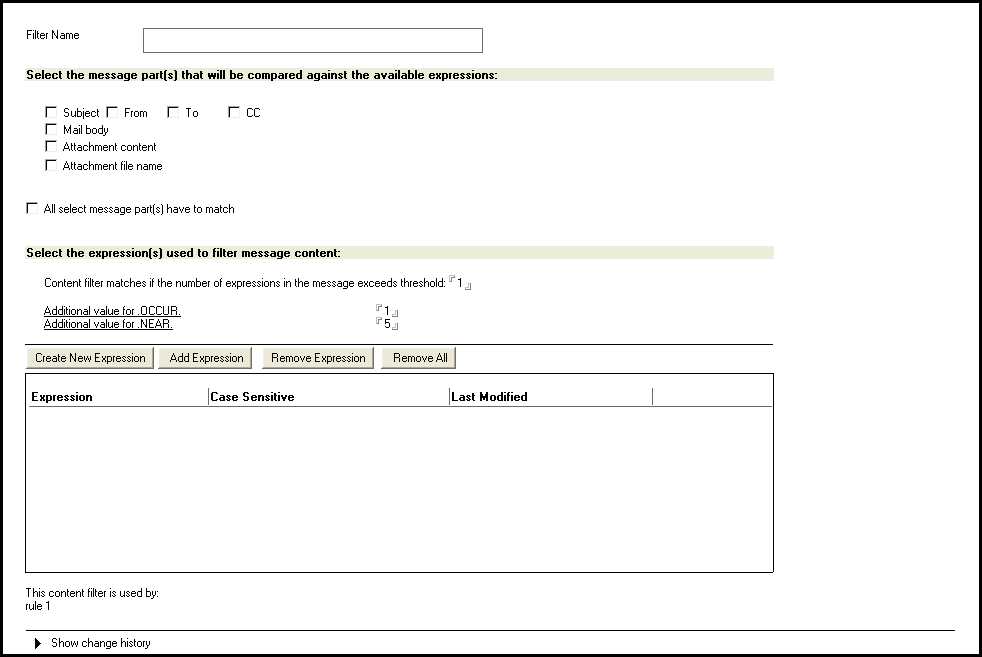The height and width of the screenshot is (657, 982).
Task: Enable the Subject checkbox
Action: (x=52, y=113)
